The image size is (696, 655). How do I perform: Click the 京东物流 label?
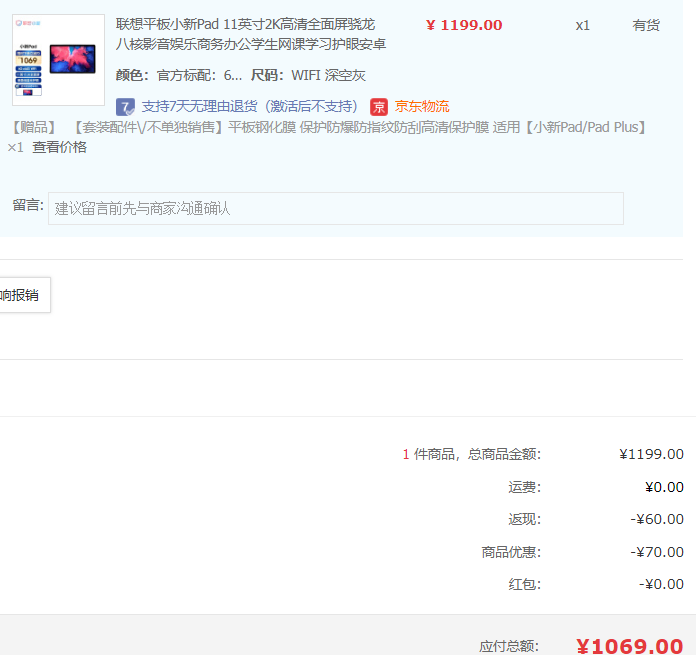[422, 107]
